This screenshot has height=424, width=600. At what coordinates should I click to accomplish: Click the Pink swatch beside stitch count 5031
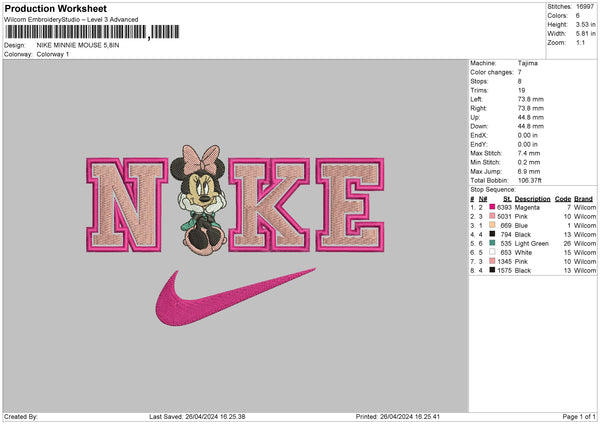tap(492, 216)
